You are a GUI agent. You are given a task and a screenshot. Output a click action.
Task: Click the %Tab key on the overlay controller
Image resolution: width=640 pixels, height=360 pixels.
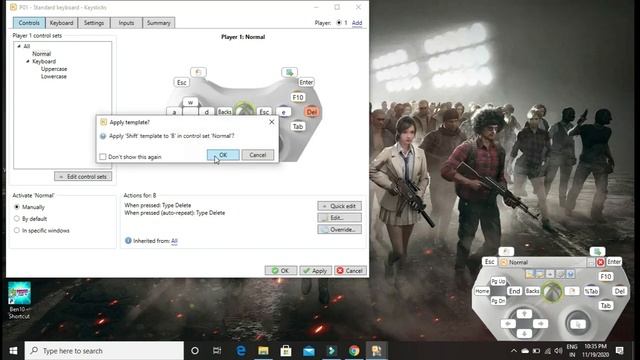tap(591, 291)
